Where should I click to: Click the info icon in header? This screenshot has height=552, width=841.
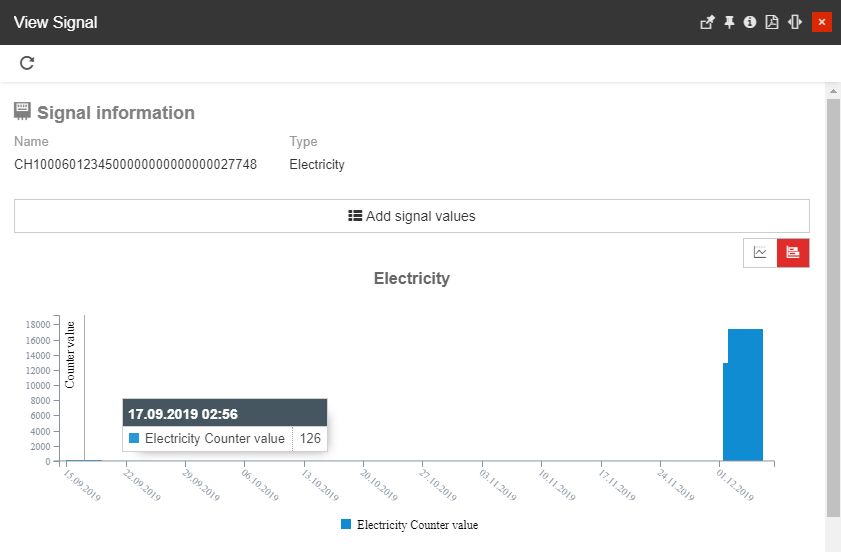pyautogui.click(x=750, y=22)
